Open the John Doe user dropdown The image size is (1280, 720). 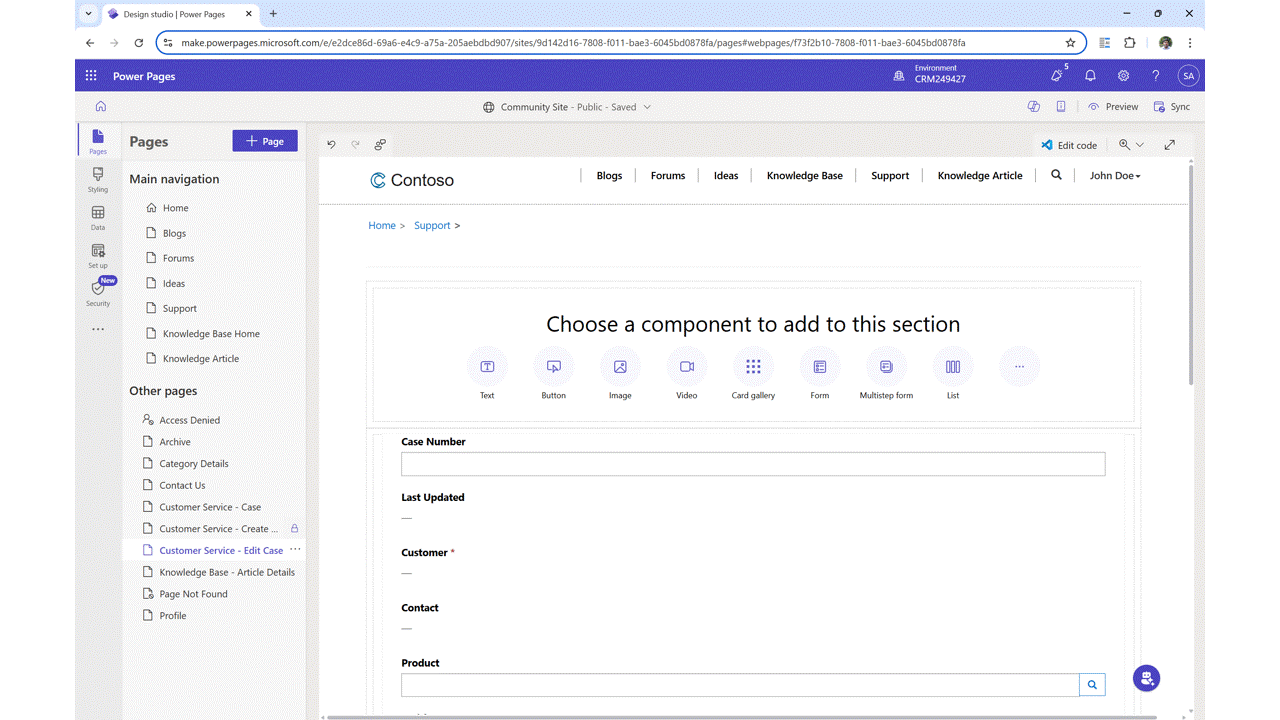pyautogui.click(x=1114, y=176)
